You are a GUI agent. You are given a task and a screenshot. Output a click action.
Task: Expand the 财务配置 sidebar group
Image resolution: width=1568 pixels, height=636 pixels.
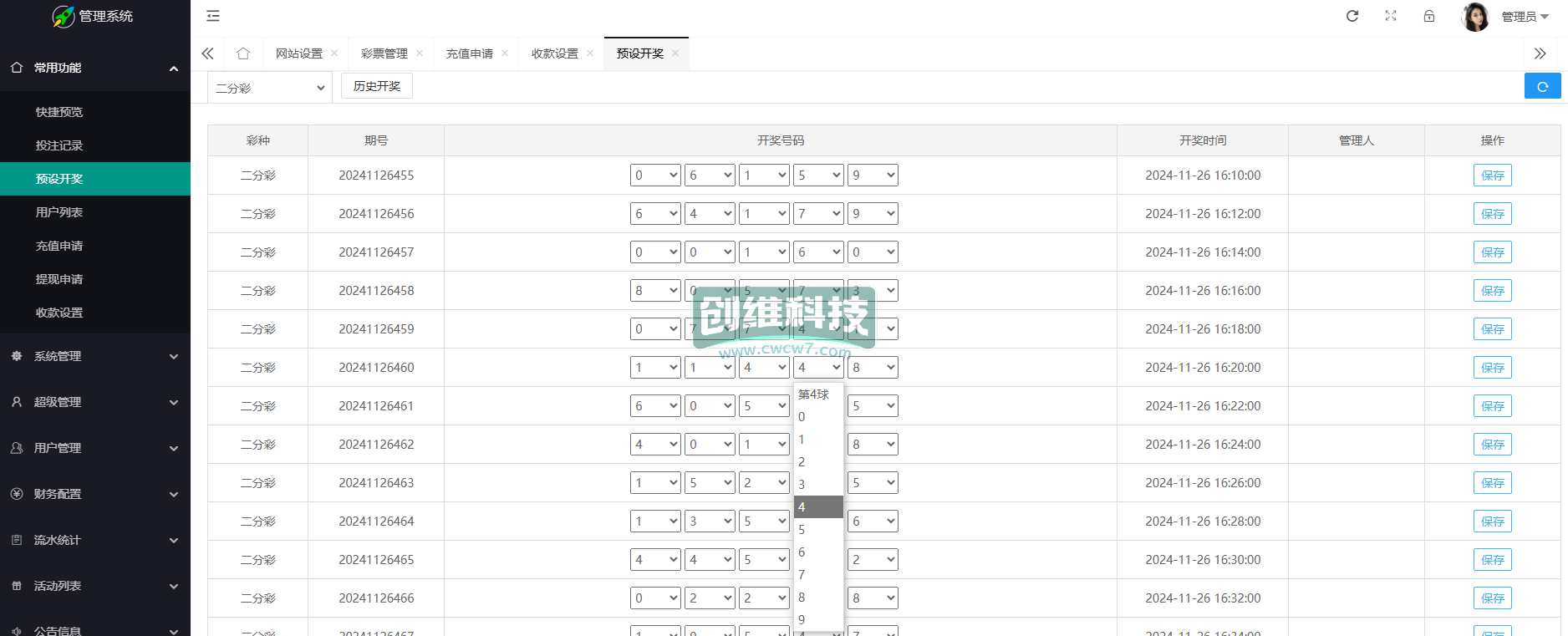[x=95, y=494]
